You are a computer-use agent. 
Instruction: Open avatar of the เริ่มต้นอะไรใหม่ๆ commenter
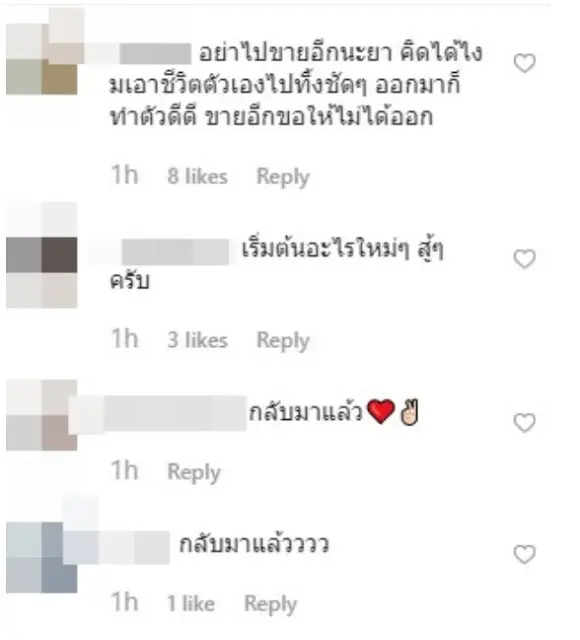(42, 255)
